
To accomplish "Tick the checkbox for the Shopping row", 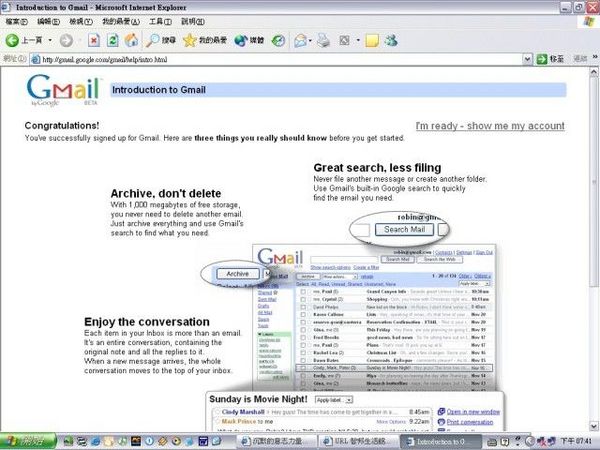I will tap(303, 299).
